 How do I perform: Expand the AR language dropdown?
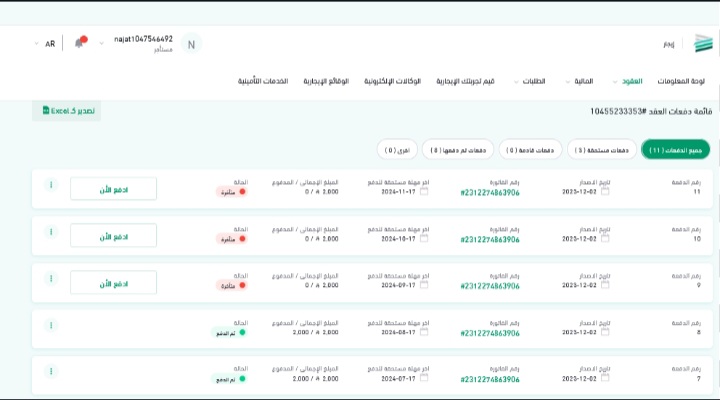tap(44, 44)
